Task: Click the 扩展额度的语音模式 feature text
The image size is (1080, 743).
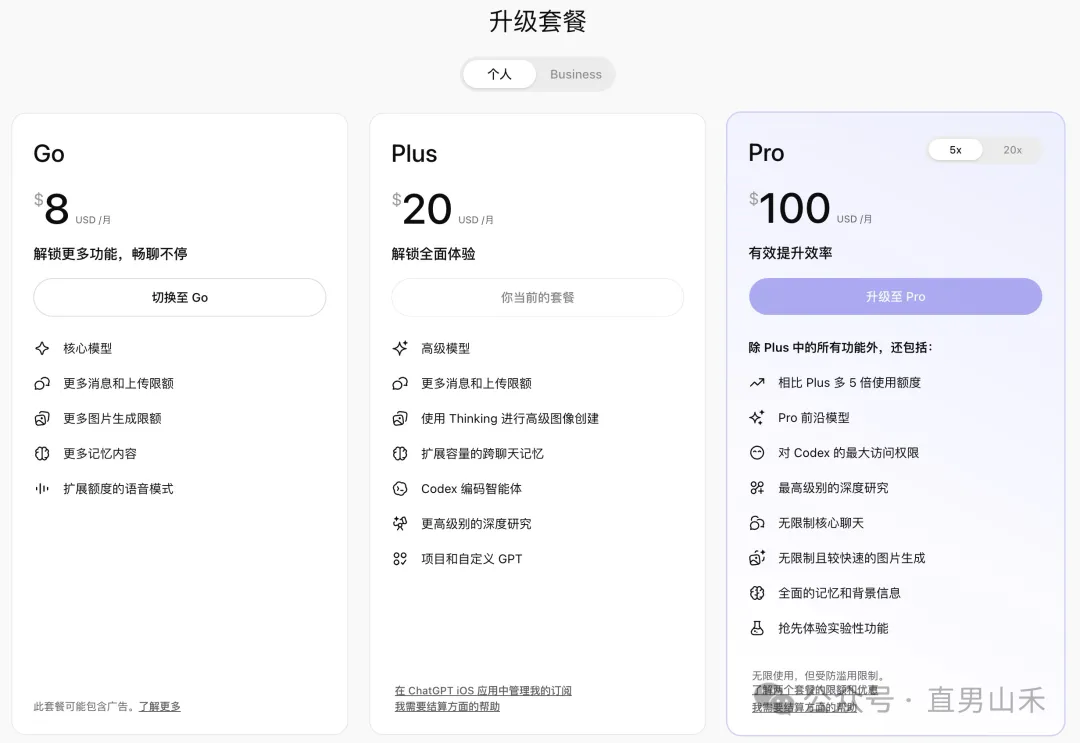Action: 118,489
